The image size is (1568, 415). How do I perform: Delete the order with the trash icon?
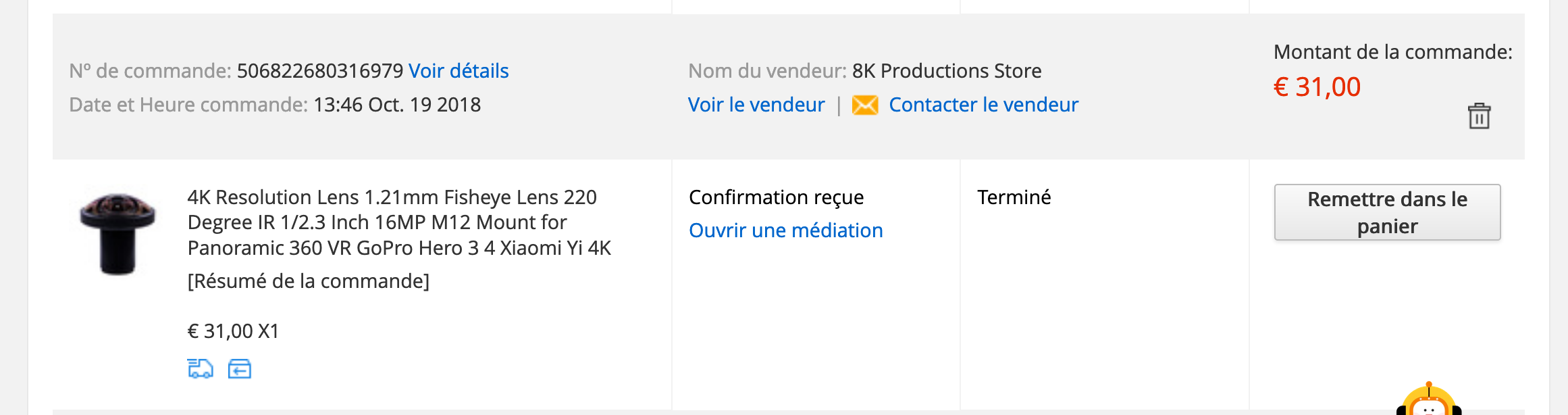tap(1479, 116)
